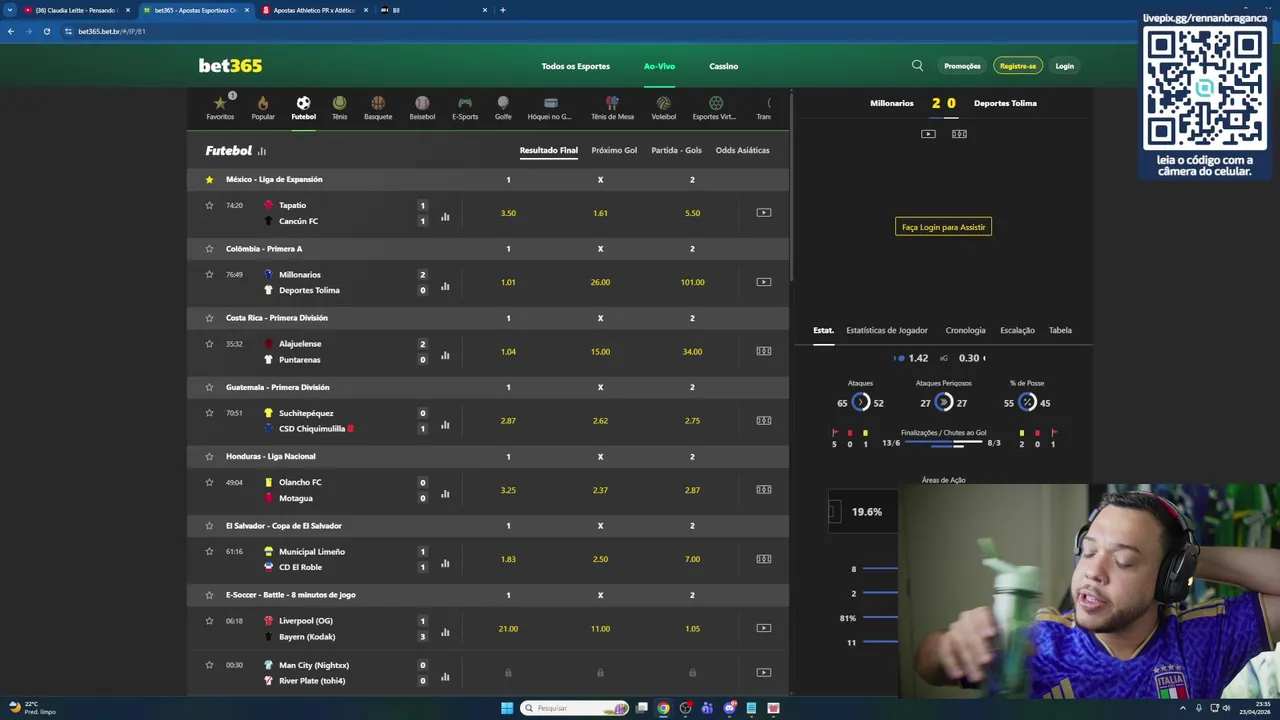Open pitch view for Olancho FC match
1280x720 pixels.
tap(764, 490)
